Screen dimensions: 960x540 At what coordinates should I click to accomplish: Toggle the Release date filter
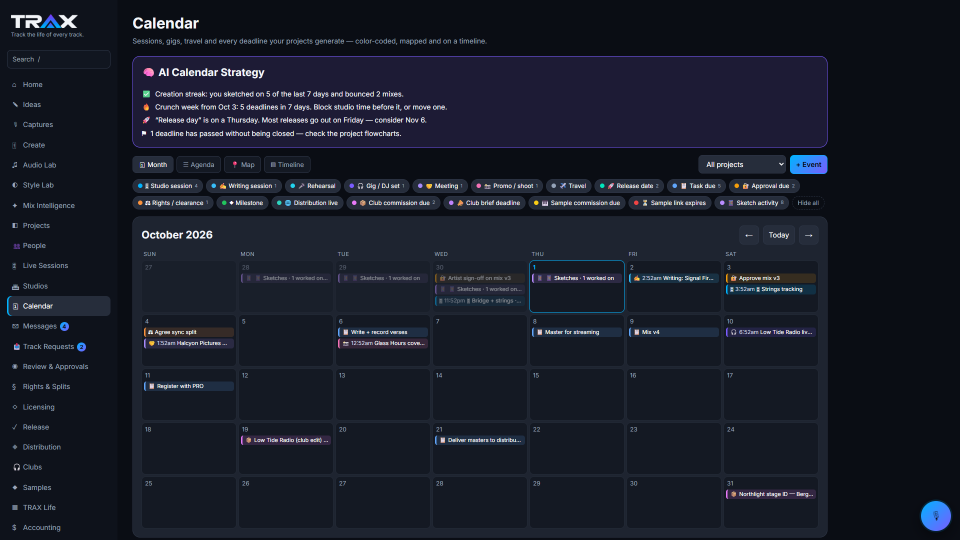(x=629, y=186)
